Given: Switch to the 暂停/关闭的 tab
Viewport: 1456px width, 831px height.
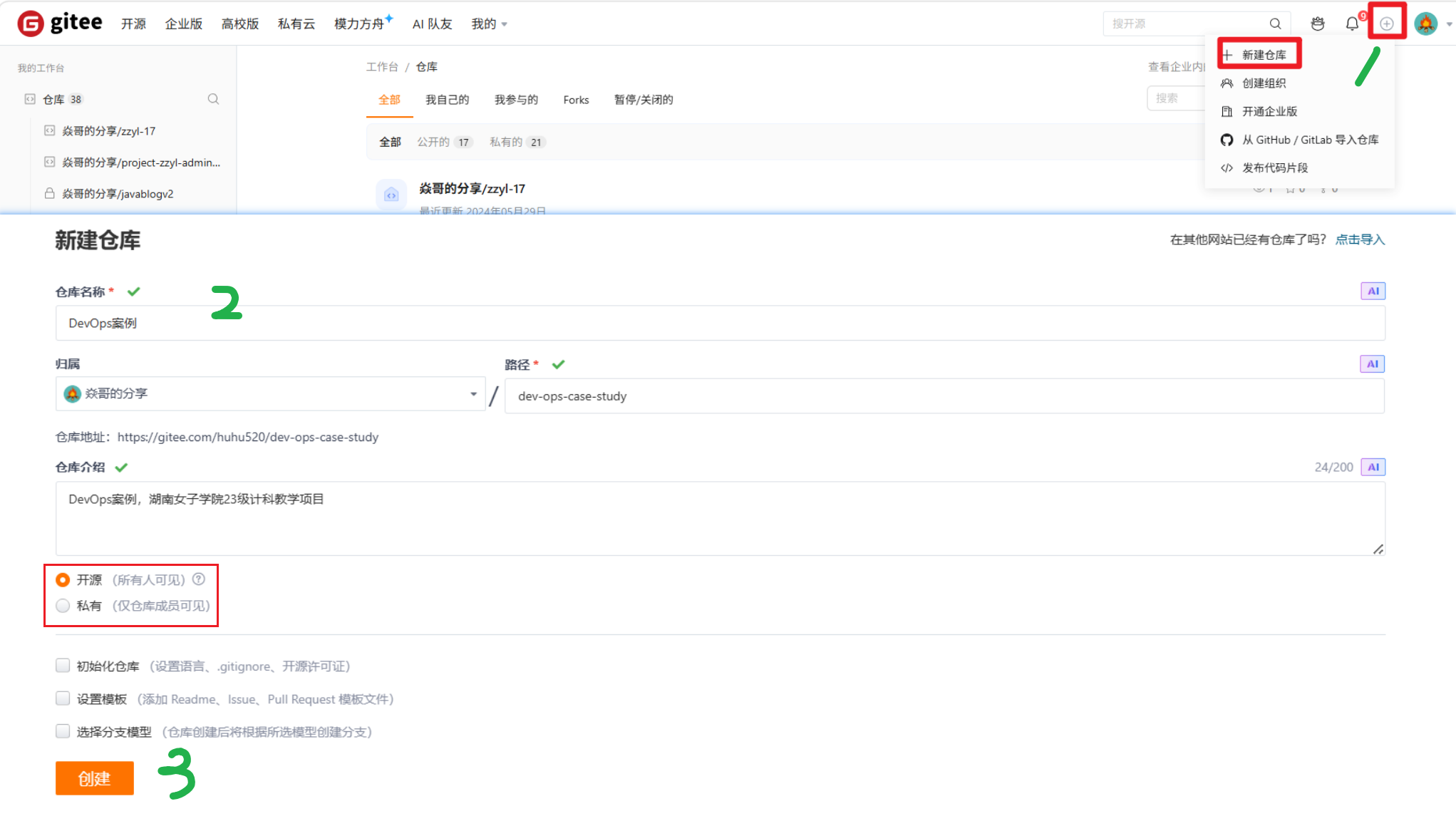Looking at the screenshot, I should point(644,100).
